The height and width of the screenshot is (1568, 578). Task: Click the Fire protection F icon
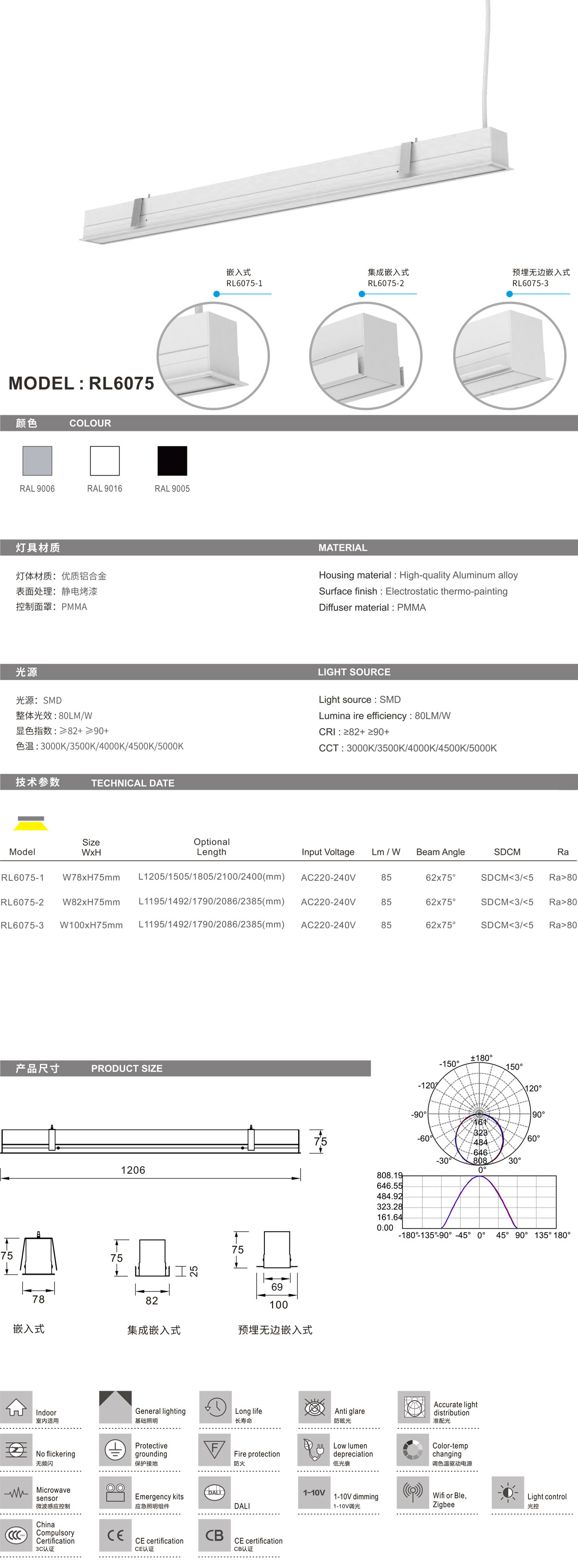214,1450
